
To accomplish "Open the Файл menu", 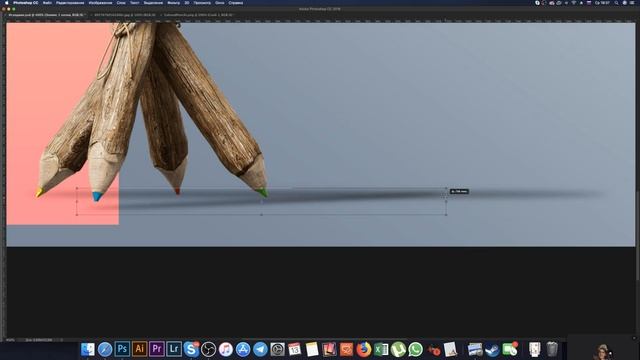I will coord(47,3).
